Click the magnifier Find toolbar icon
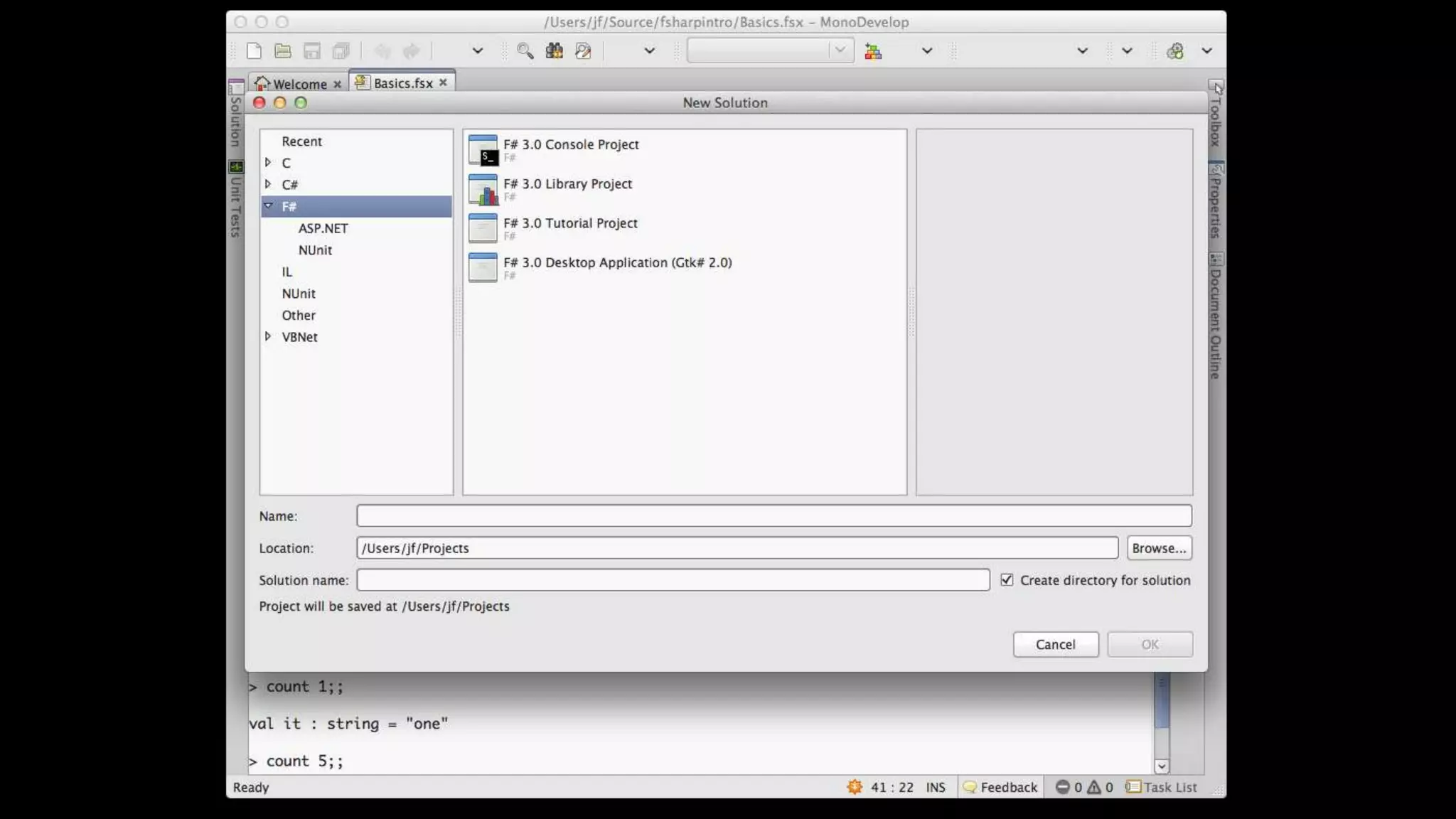Viewport: 1456px width, 819px height. [x=525, y=50]
